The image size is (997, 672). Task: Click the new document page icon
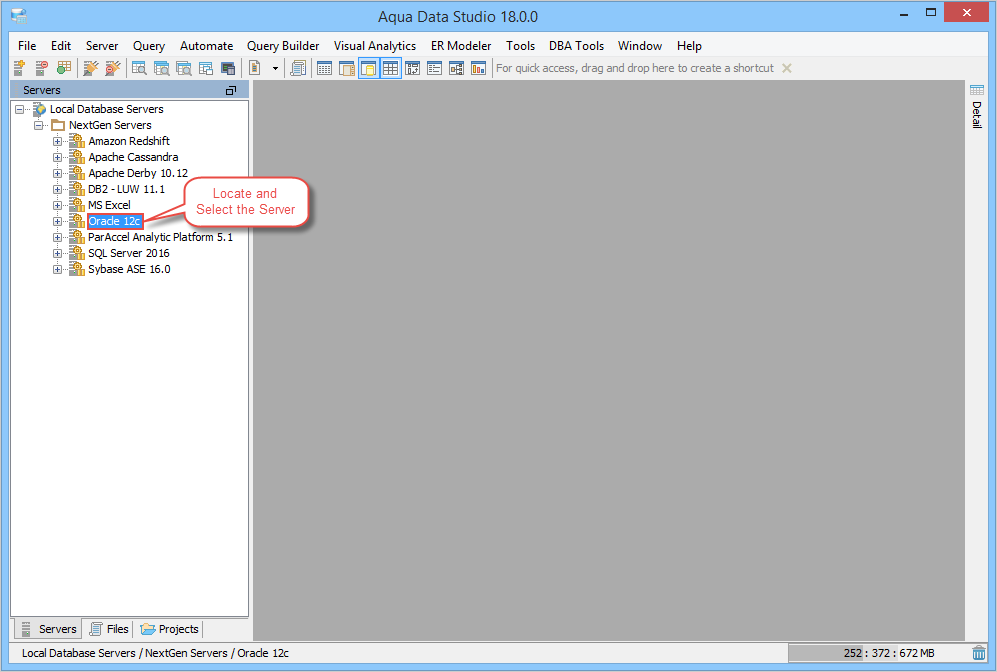coord(255,68)
